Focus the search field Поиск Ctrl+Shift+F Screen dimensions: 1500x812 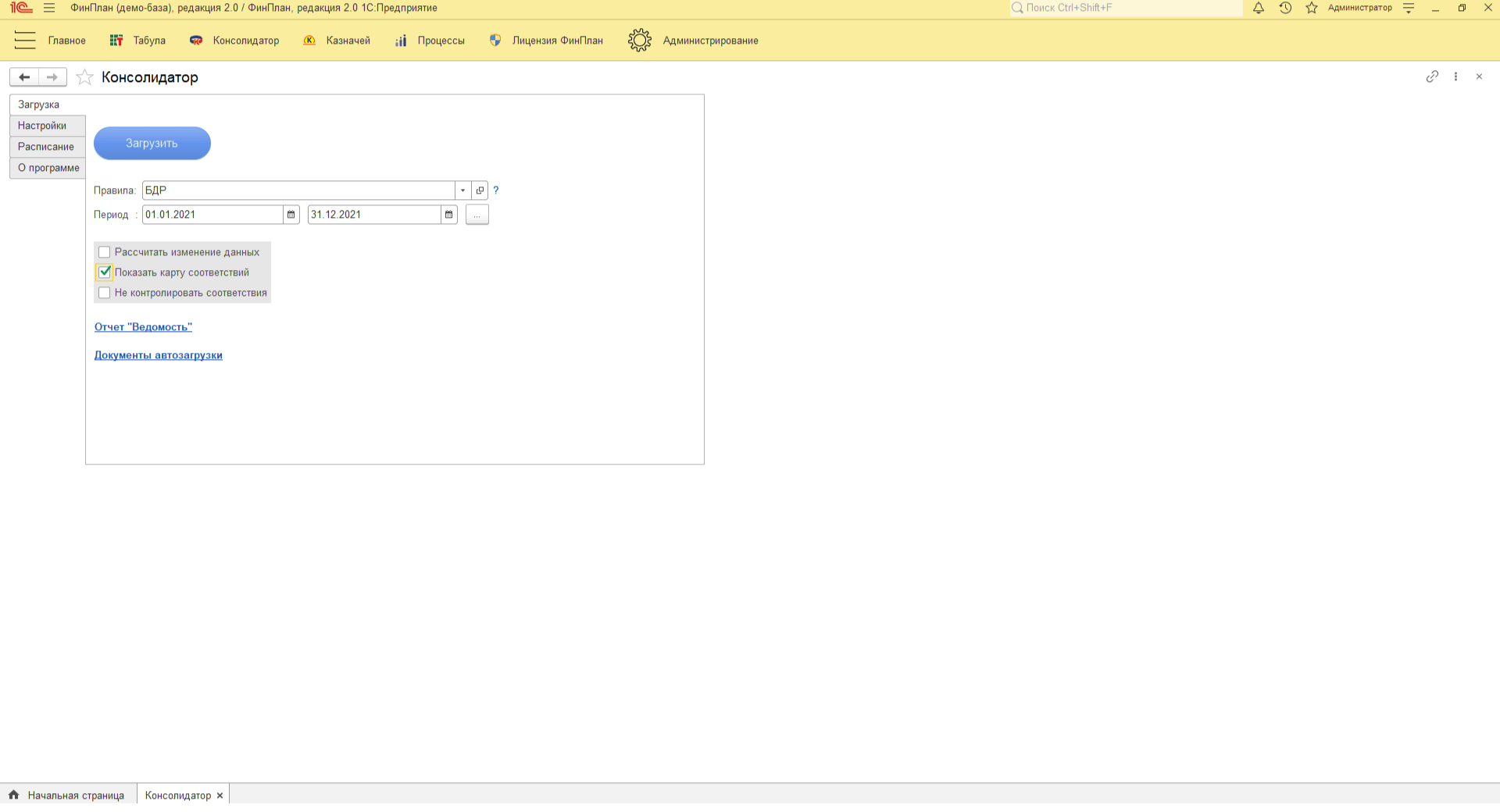pyautogui.click(x=1127, y=8)
